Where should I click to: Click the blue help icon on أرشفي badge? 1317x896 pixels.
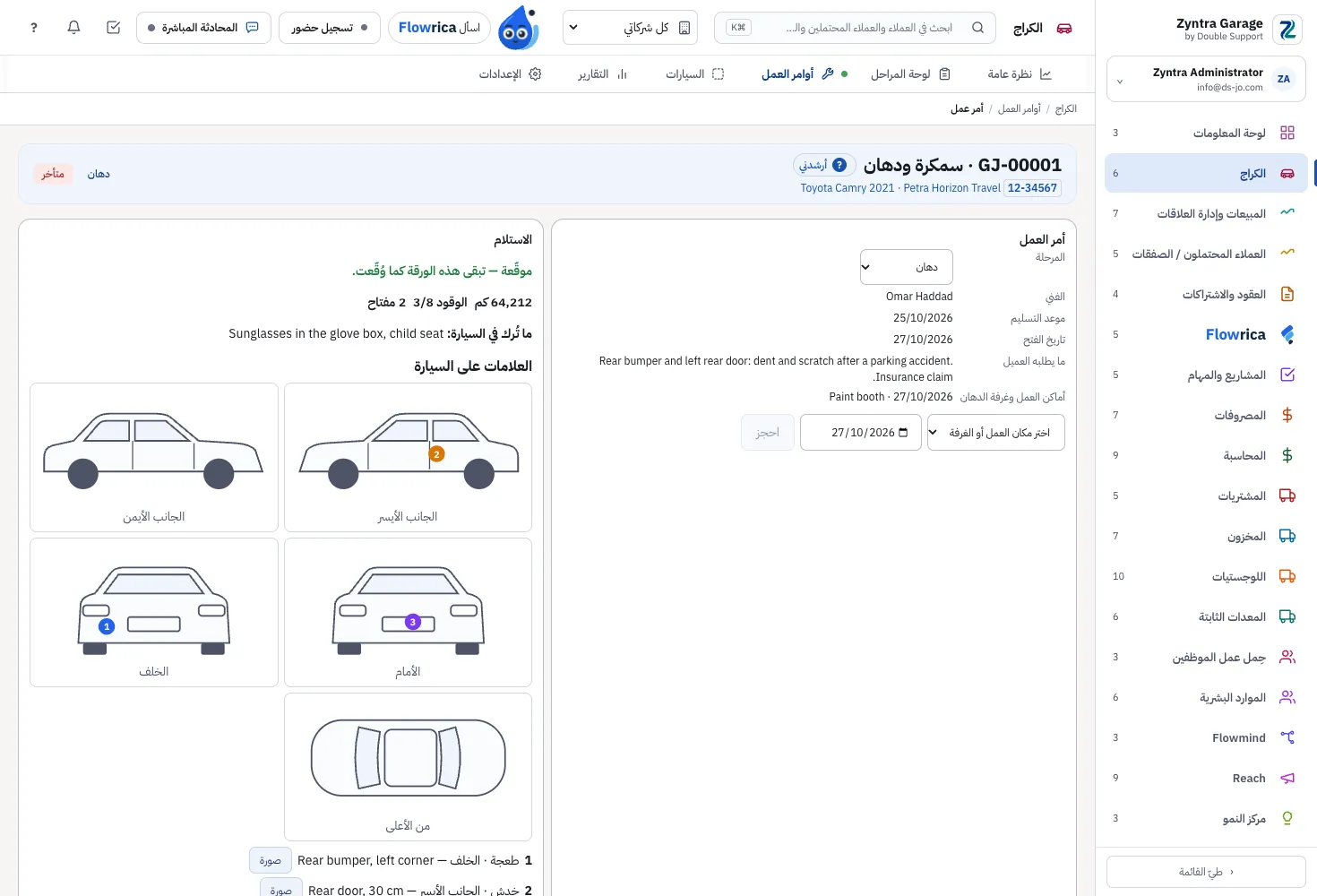(839, 165)
